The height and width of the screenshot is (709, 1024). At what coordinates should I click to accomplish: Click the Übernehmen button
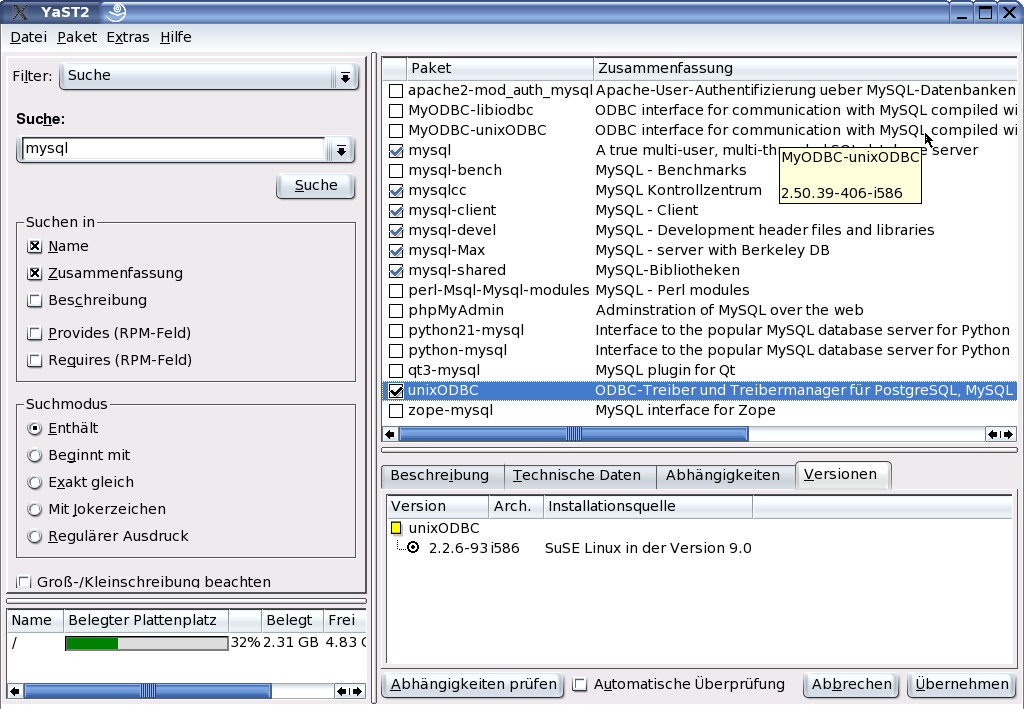tap(961, 685)
